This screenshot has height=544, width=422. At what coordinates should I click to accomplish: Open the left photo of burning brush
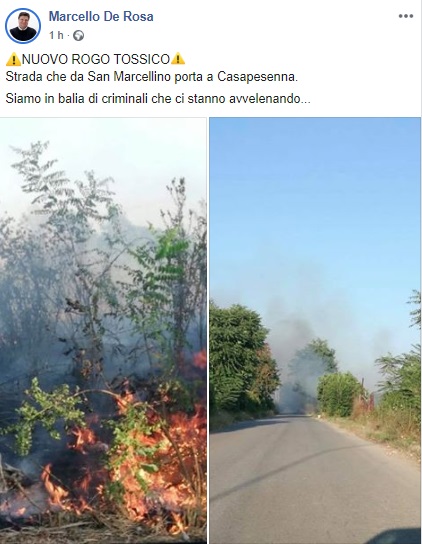click(x=103, y=331)
